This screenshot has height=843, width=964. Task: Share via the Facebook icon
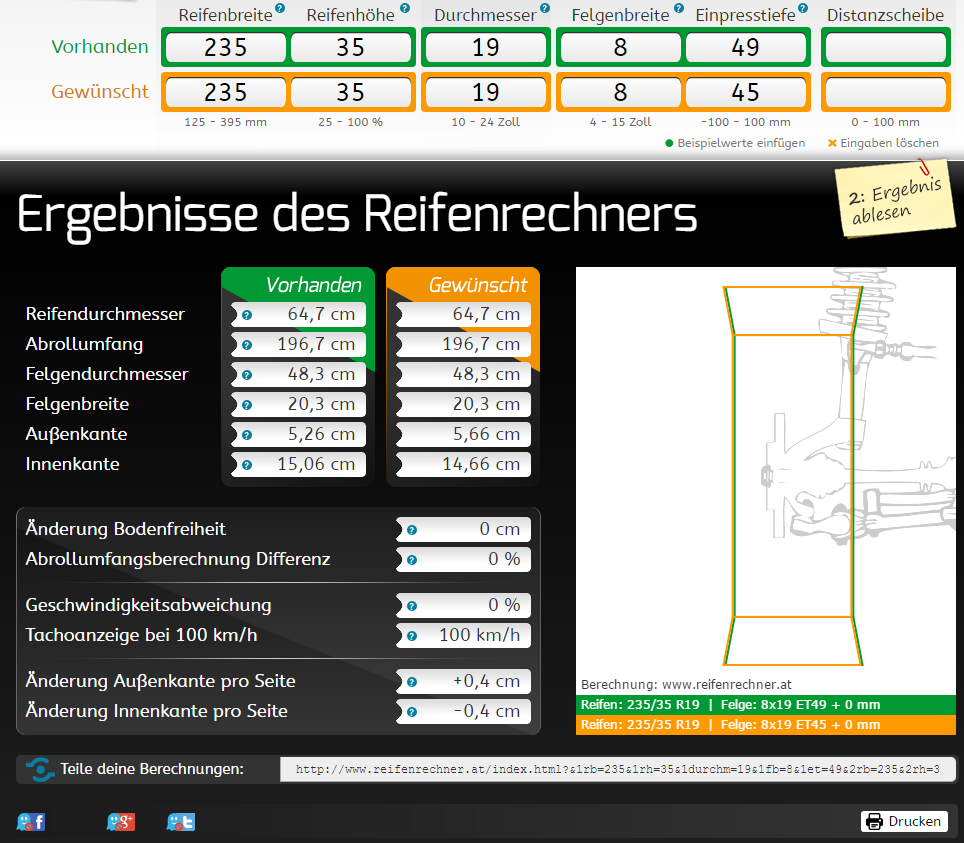pyautogui.click(x=31, y=822)
